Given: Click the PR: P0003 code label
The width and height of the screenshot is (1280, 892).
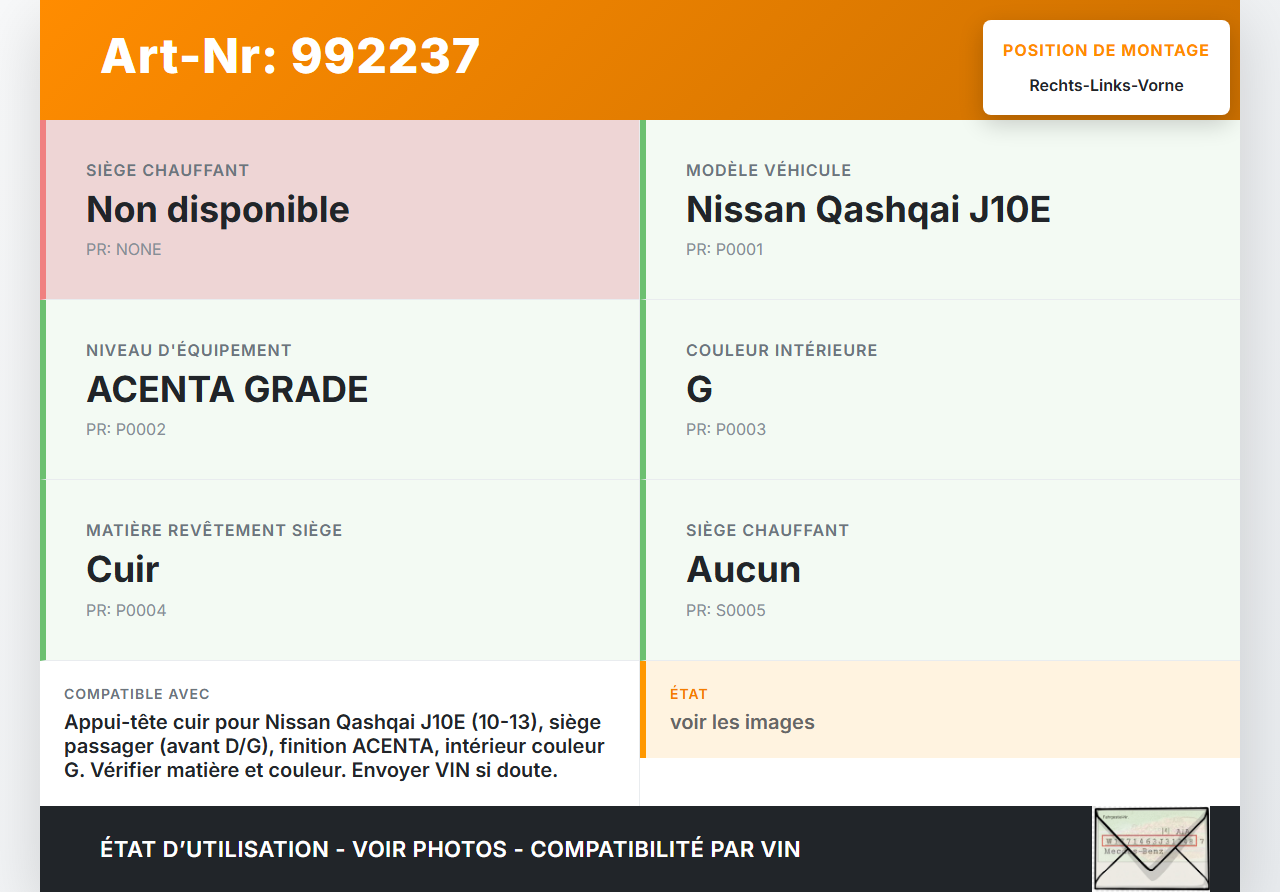Looking at the screenshot, I should (x=726, y=429).
